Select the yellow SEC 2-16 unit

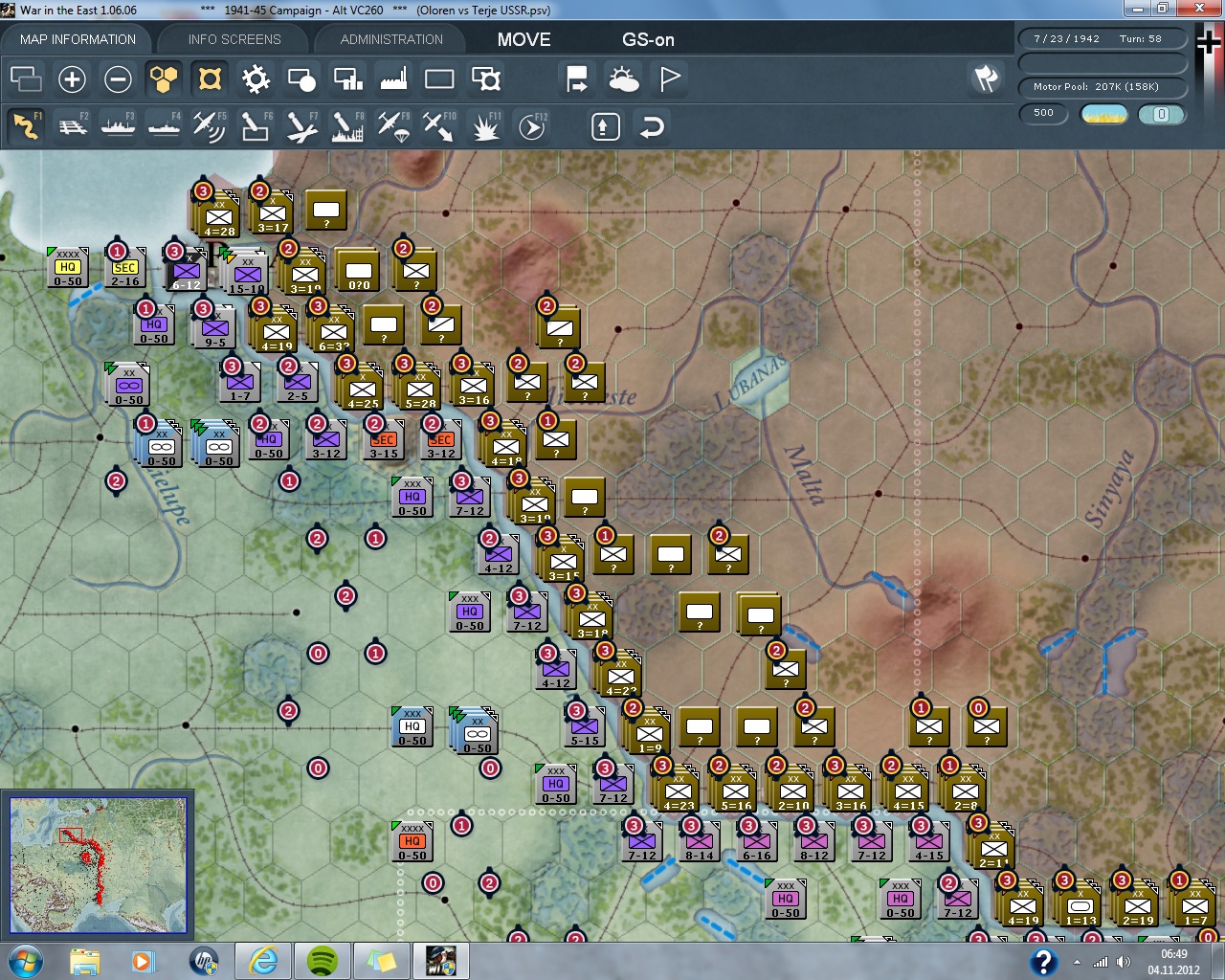coord(125,268)
